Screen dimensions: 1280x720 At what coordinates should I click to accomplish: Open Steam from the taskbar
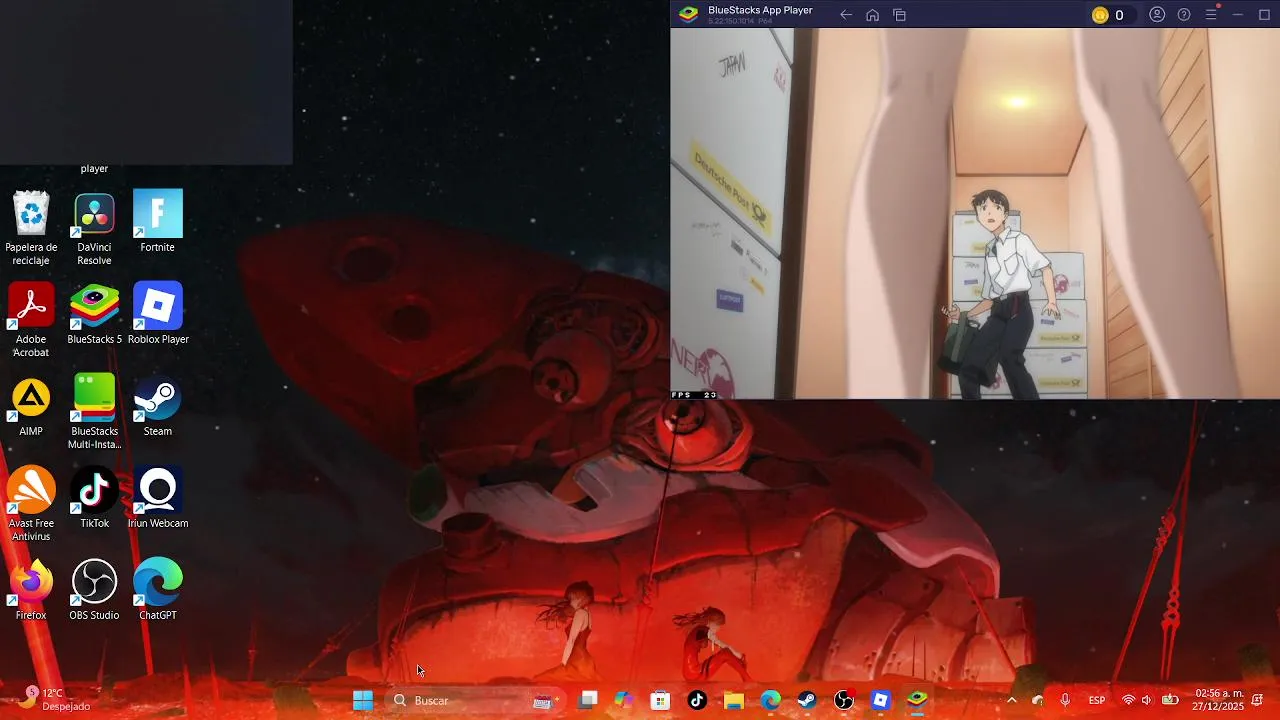click(x=807, y=701)
